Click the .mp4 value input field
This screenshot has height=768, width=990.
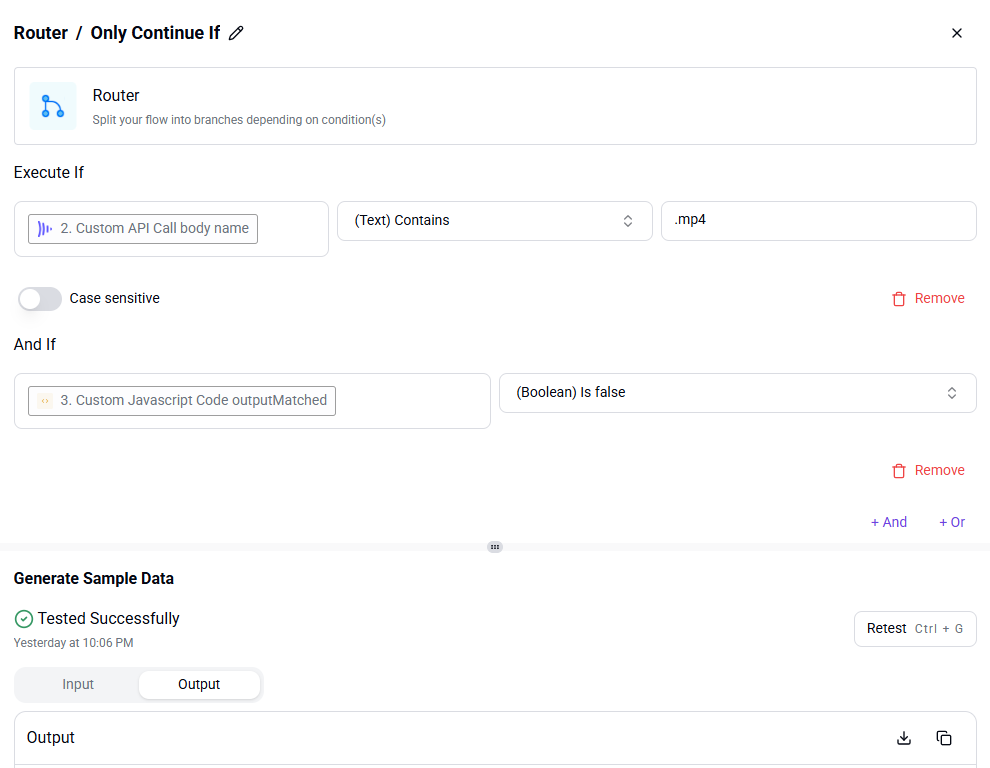[x=818, y=221]
